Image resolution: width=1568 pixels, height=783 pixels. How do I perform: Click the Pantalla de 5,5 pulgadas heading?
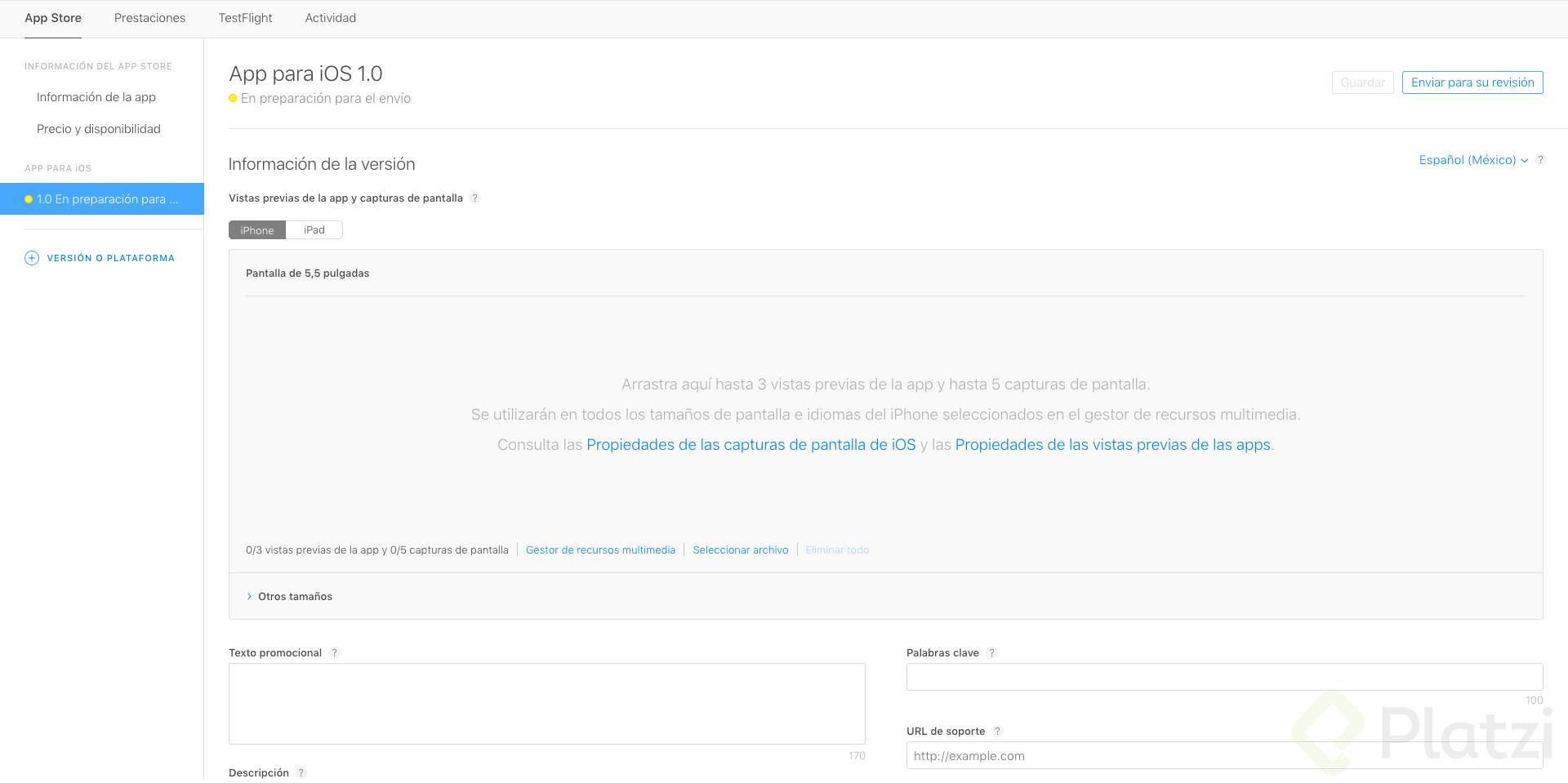[307, 274]
